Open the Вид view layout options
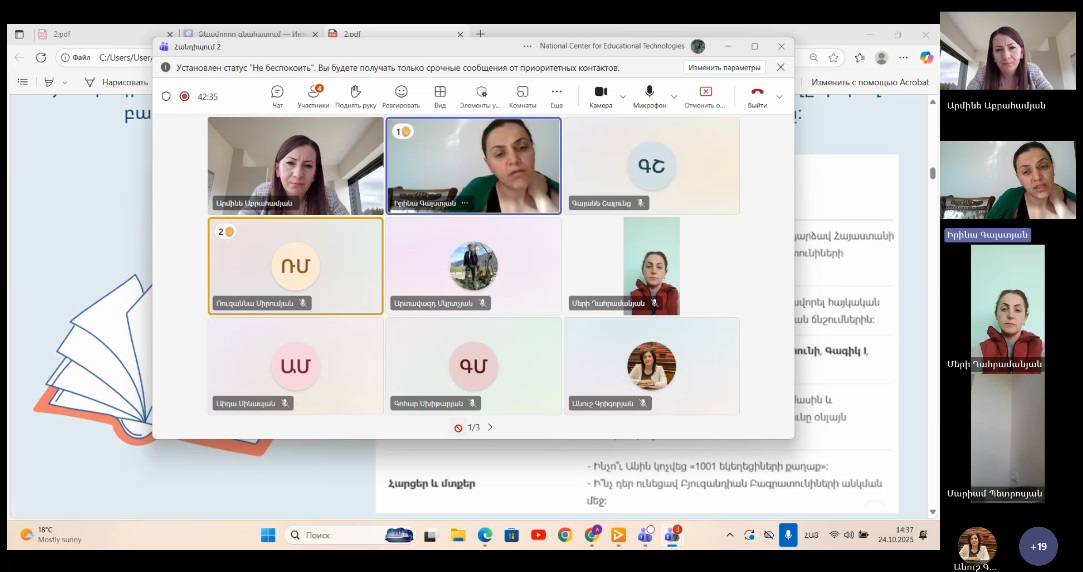Screen dimensions: 1083x572 pyautogui.click(x=439, y=96)
